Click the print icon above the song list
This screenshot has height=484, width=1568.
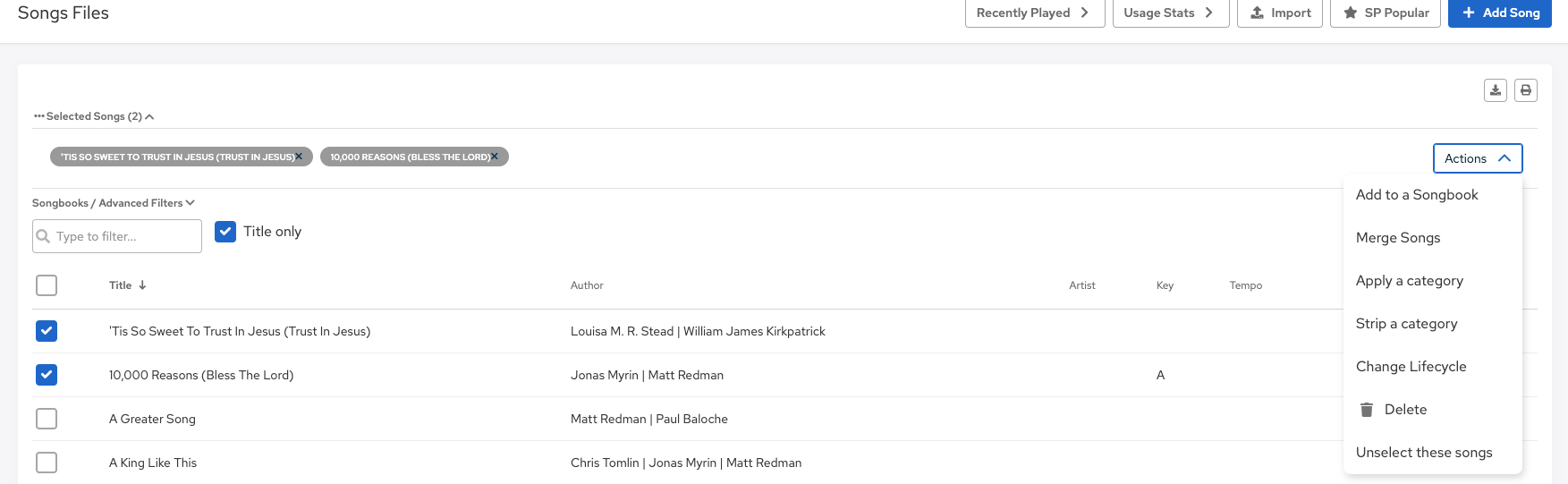click(x=1526, y=90)
